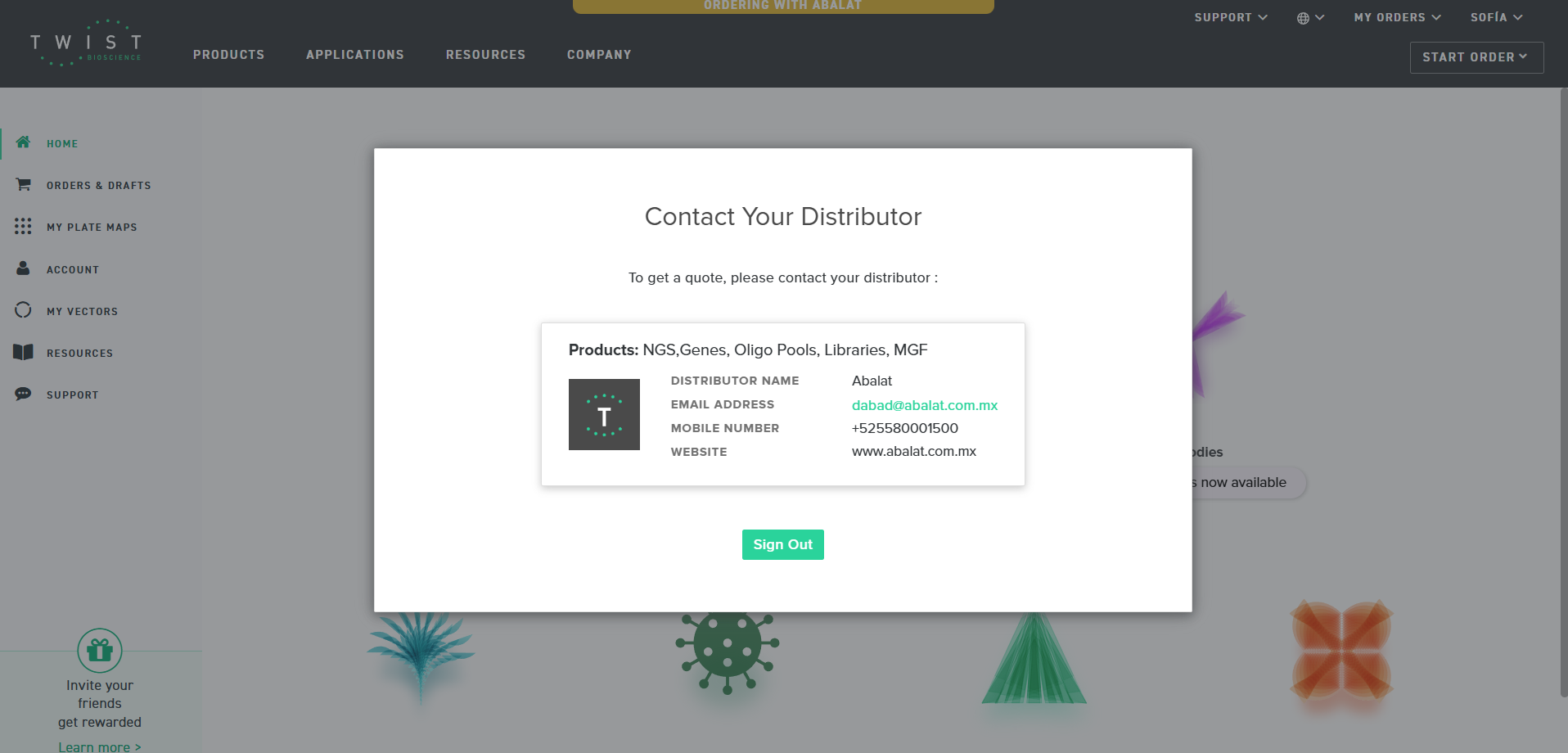The width and height of the screenshot is (1568, 753).
Task: Open the Resources book icon
Action: (23, 352)
